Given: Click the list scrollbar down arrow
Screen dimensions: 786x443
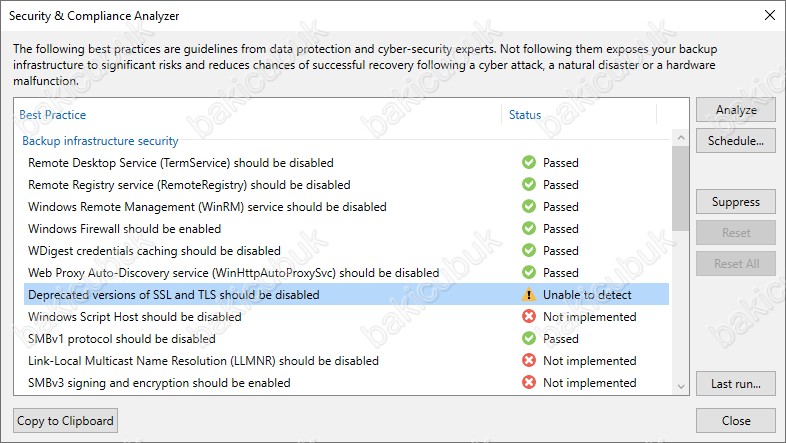Looking at the screenshot, I should [x=681, y=386].
